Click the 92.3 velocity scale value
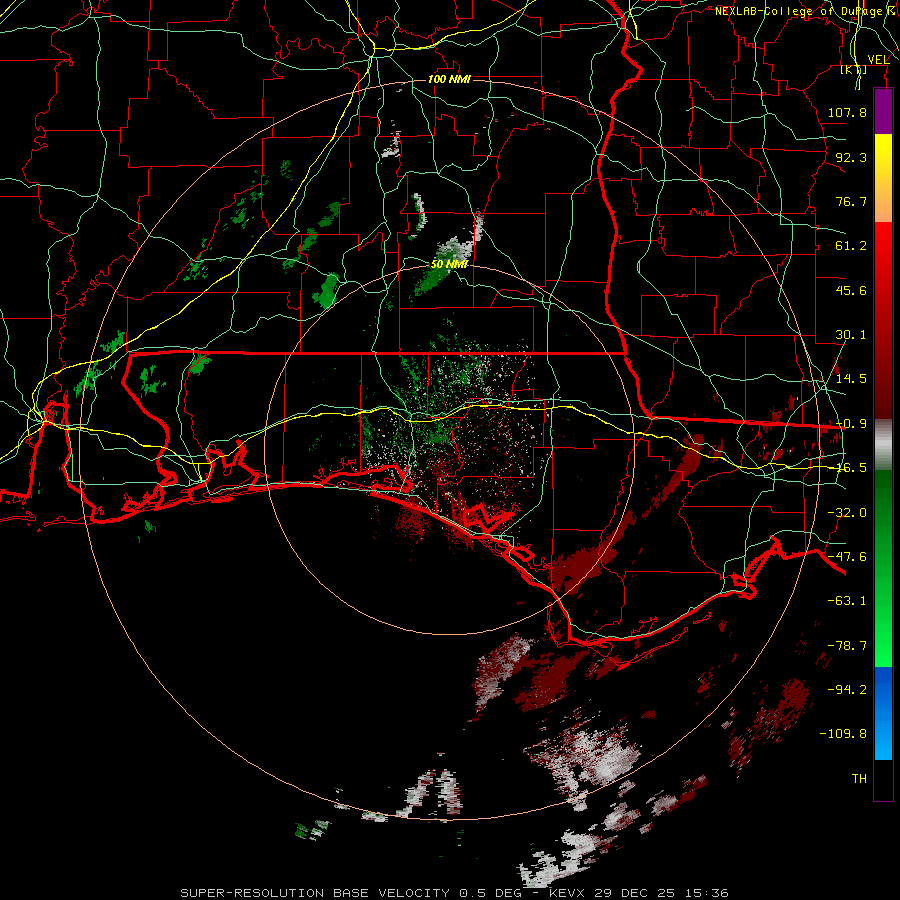The image size is (900, 900). click(851, 157)
